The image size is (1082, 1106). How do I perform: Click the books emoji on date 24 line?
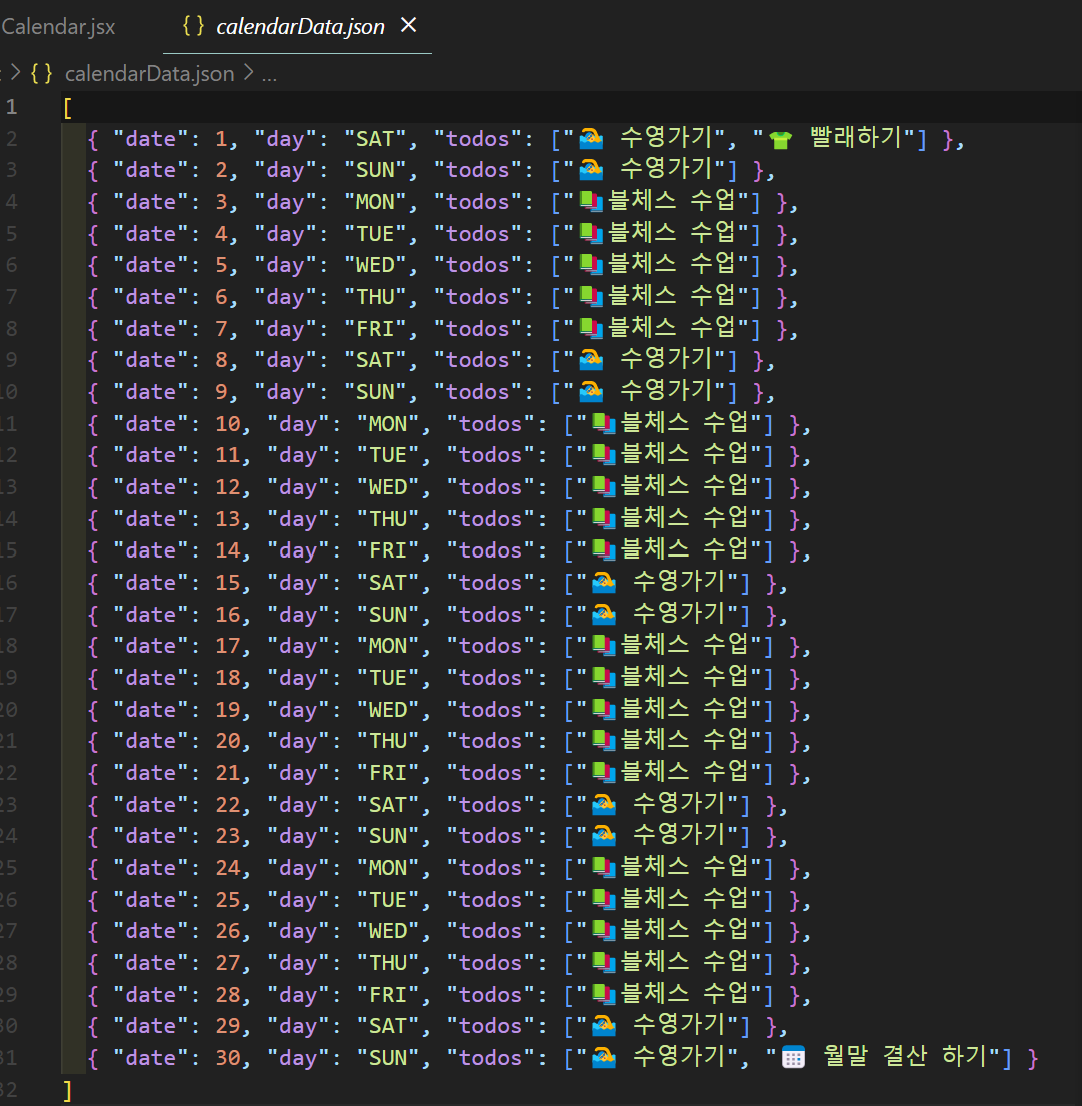[x=604, y=868]
